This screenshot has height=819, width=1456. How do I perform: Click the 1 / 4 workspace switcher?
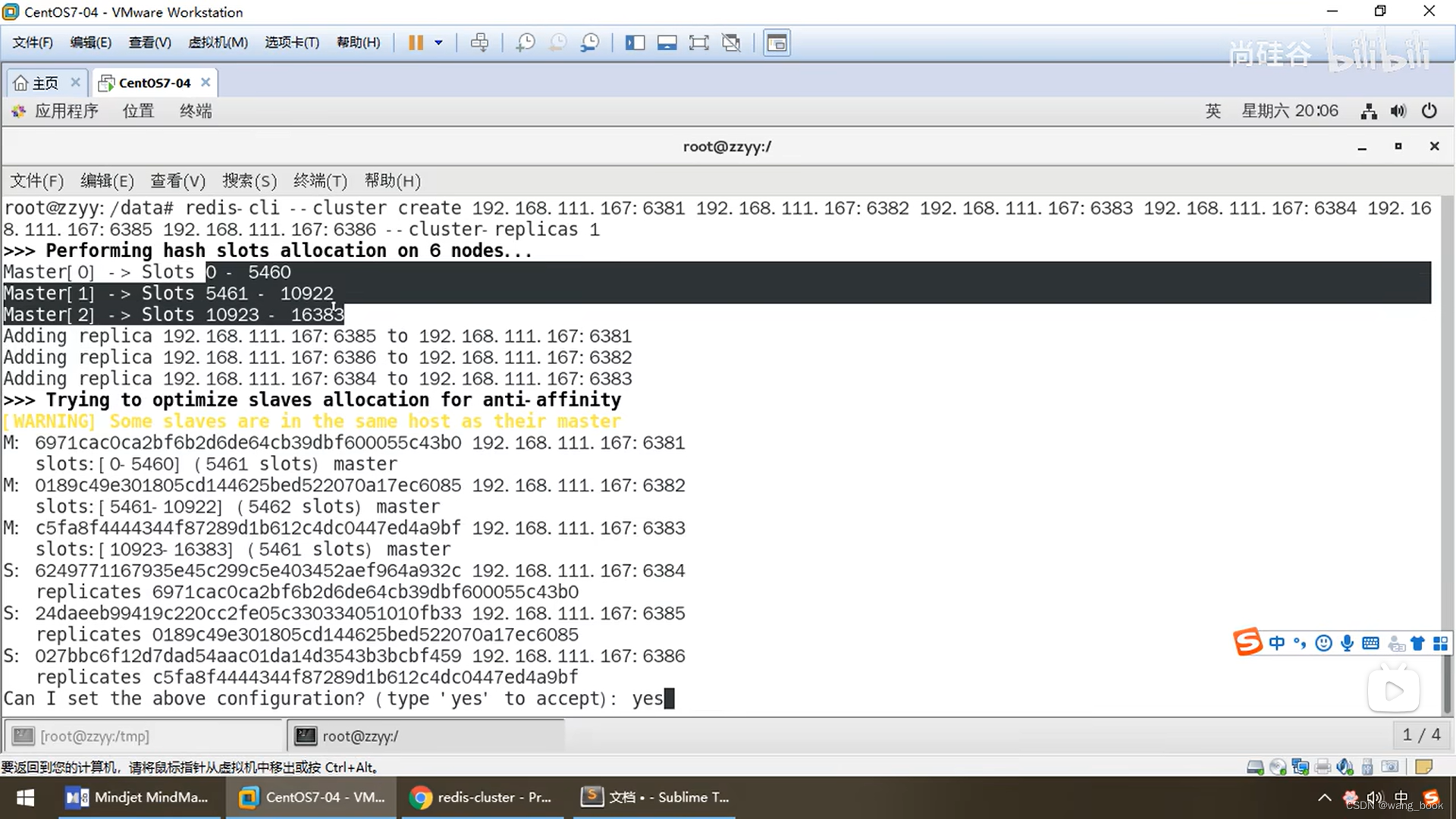click(1420, 735)
